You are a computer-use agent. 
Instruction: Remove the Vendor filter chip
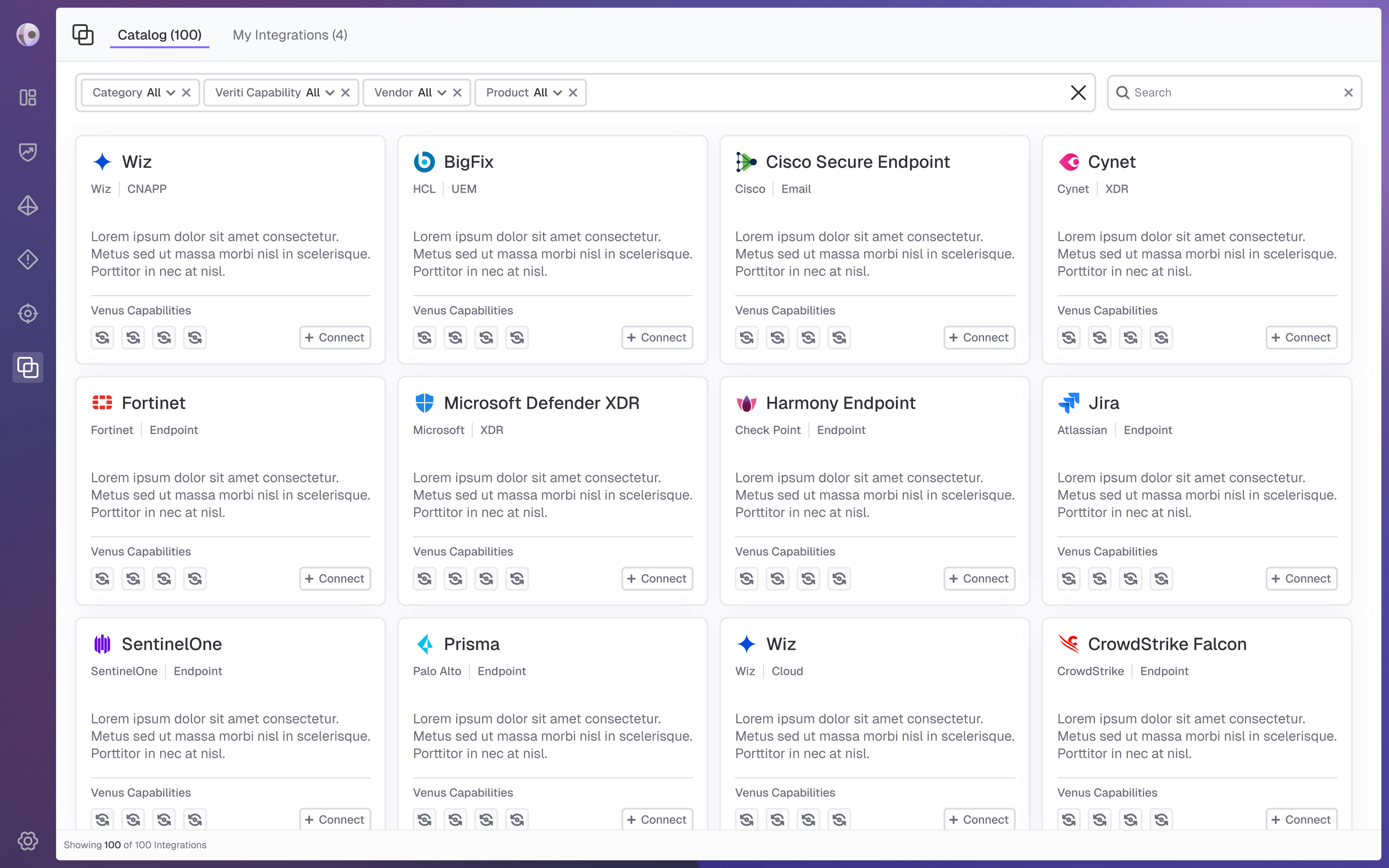(x=457, y=92)
